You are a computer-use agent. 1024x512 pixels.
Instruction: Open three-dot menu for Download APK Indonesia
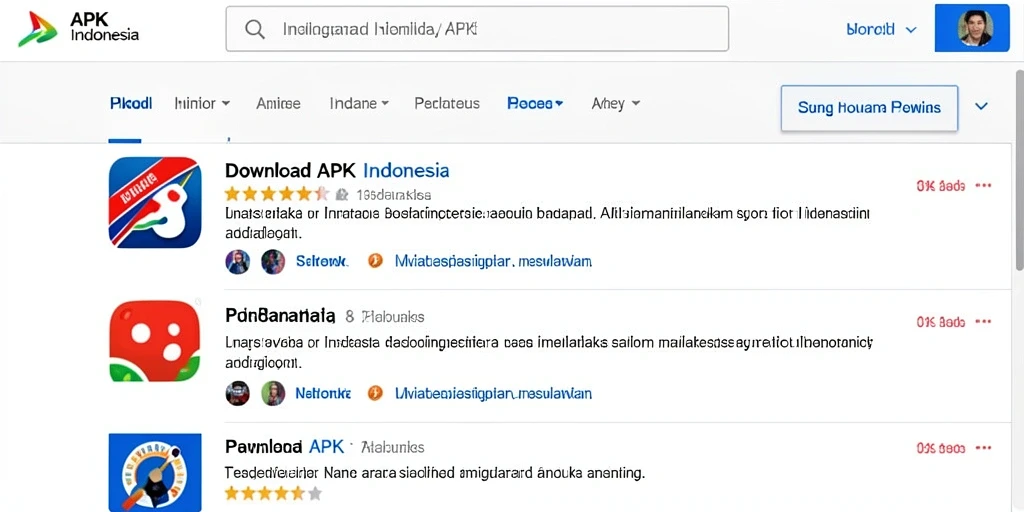[x=983, y=185]
